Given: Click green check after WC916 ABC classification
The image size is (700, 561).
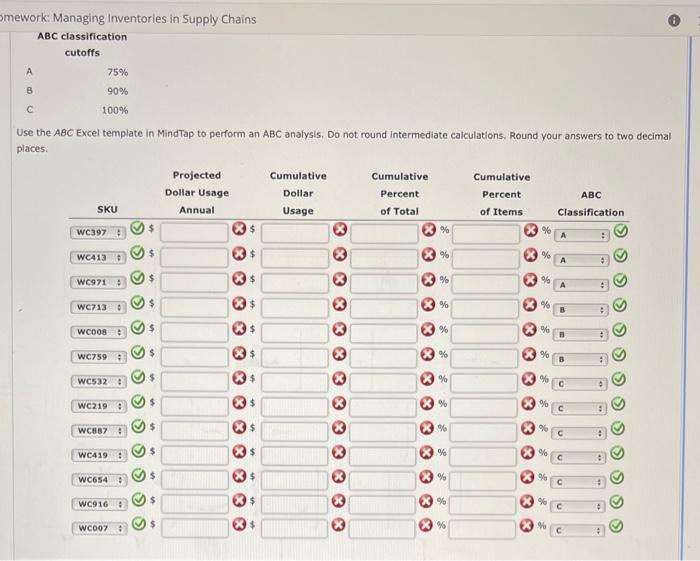Looking at the screenshot, I should [617, 503].
